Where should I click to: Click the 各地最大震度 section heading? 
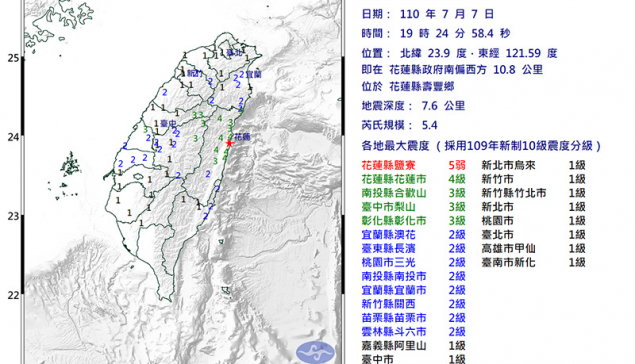pyautogui.click(x=395, y=146)
